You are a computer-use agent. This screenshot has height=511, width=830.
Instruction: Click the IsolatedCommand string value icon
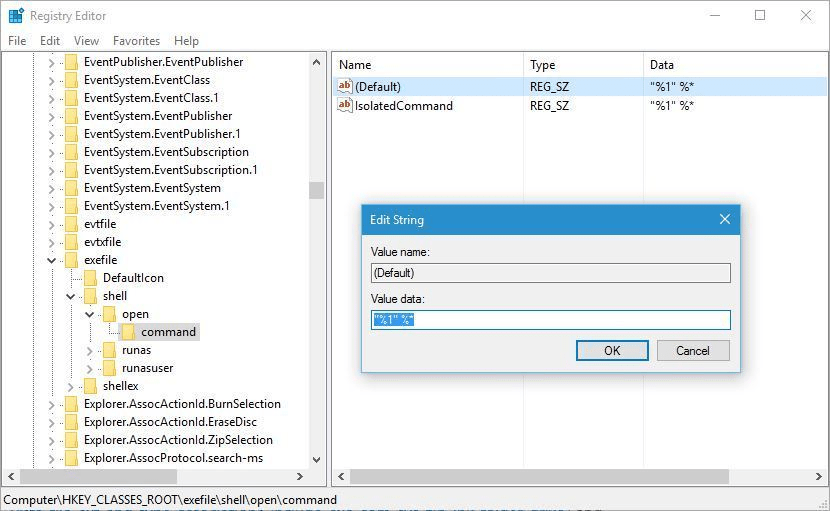[345, 106]
